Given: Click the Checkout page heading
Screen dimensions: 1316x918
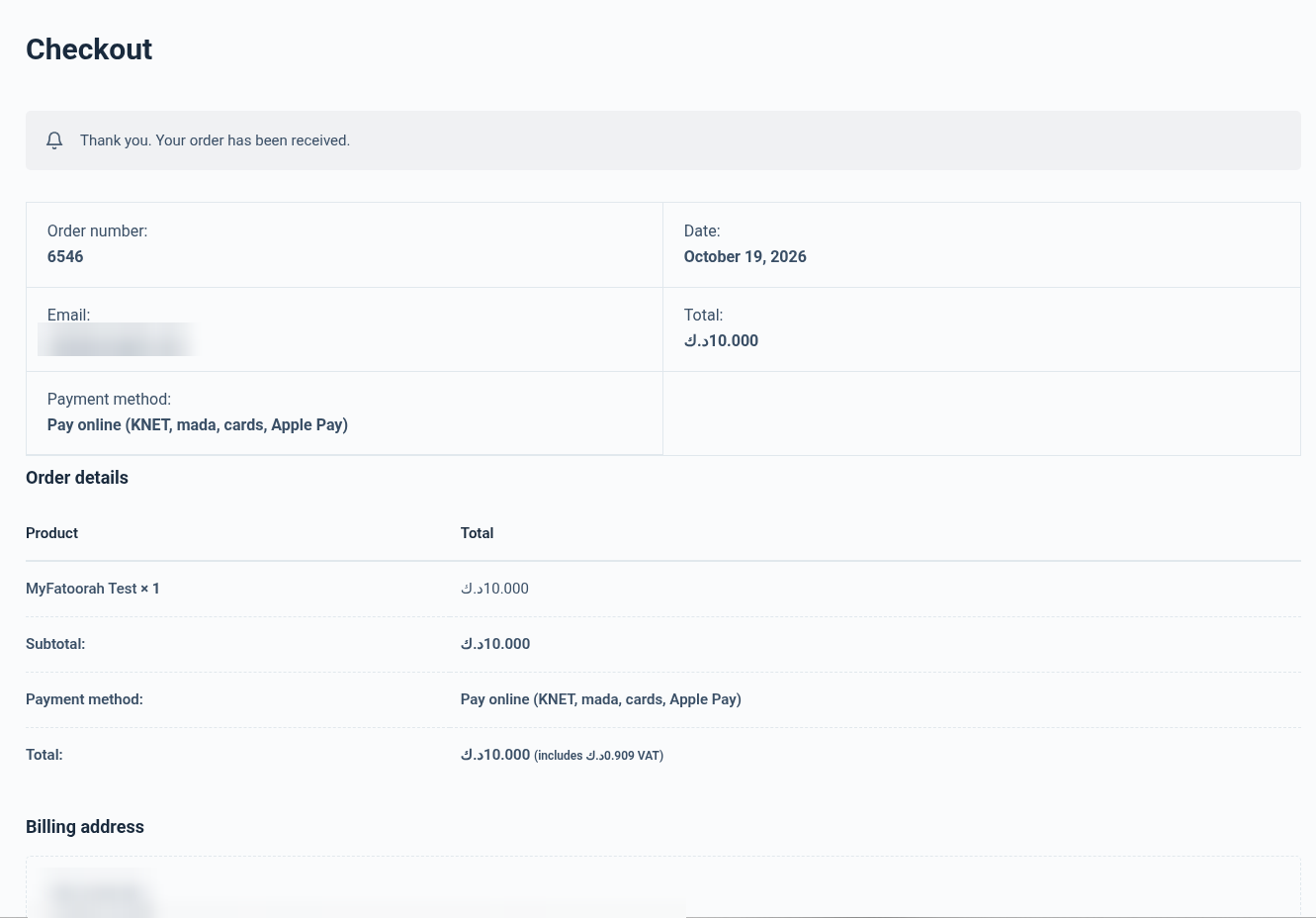Looking at the screenshot, I should (89, 49).
